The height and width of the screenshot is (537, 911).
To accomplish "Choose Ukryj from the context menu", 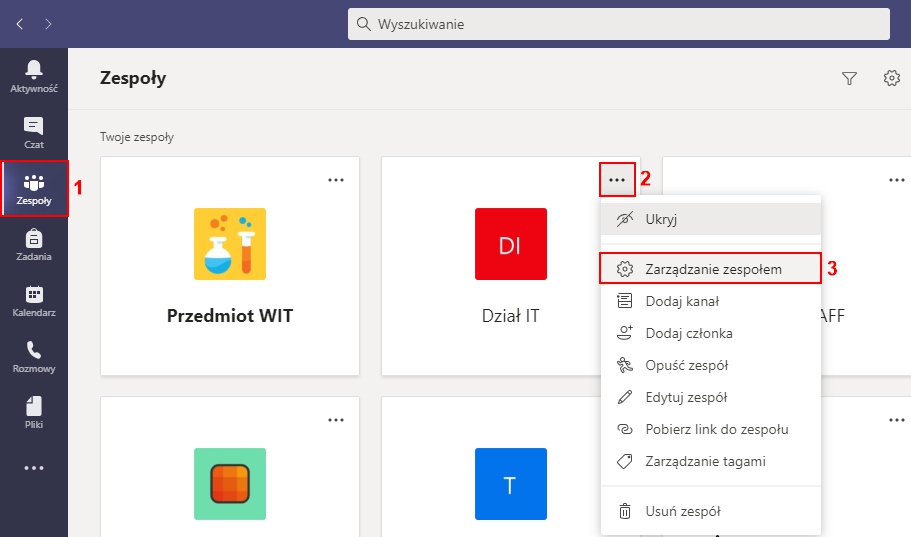I will click(711, 219).
